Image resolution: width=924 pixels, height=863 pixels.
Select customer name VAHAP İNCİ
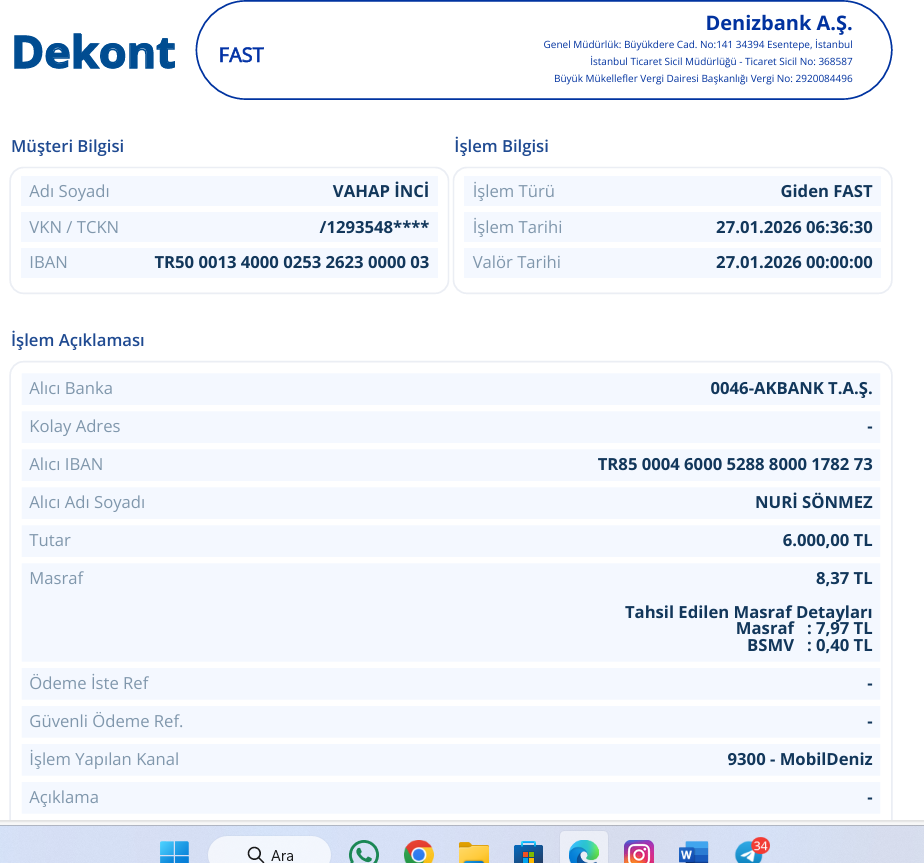[381, 191]
